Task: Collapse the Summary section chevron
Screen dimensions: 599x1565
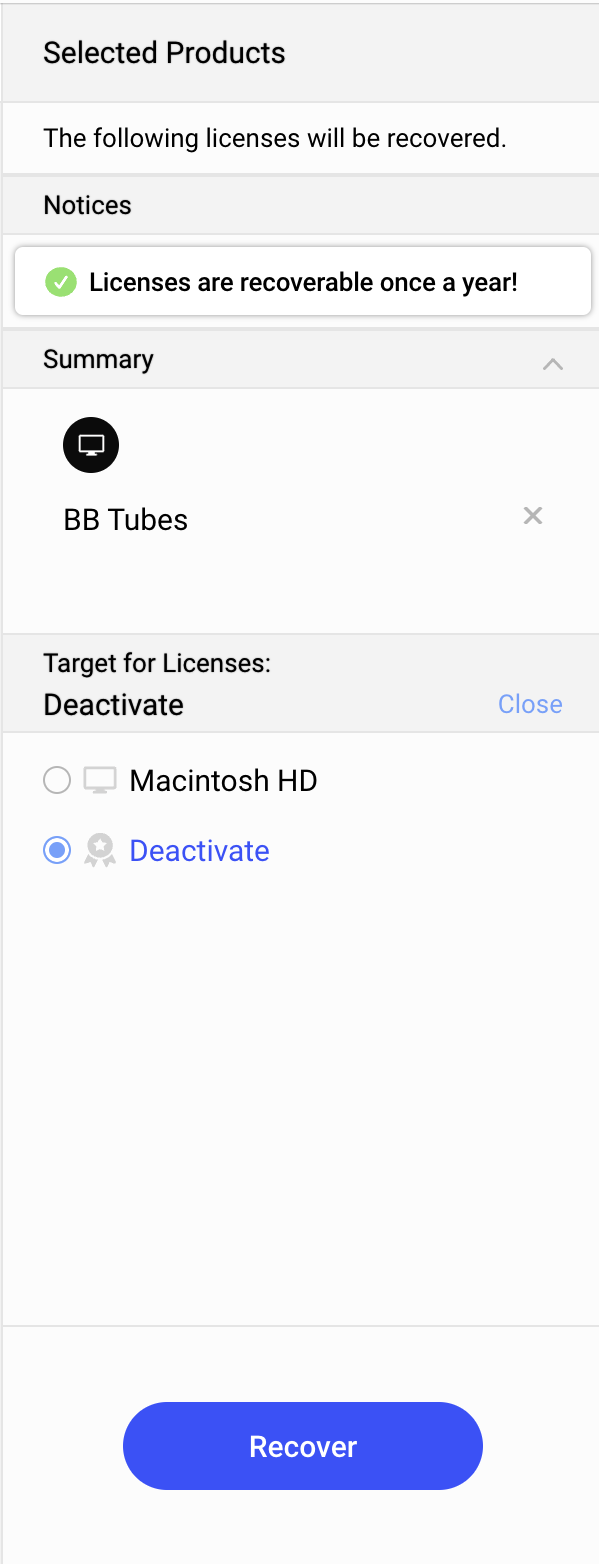Action: pyautogui.click(x=553, y=363)
